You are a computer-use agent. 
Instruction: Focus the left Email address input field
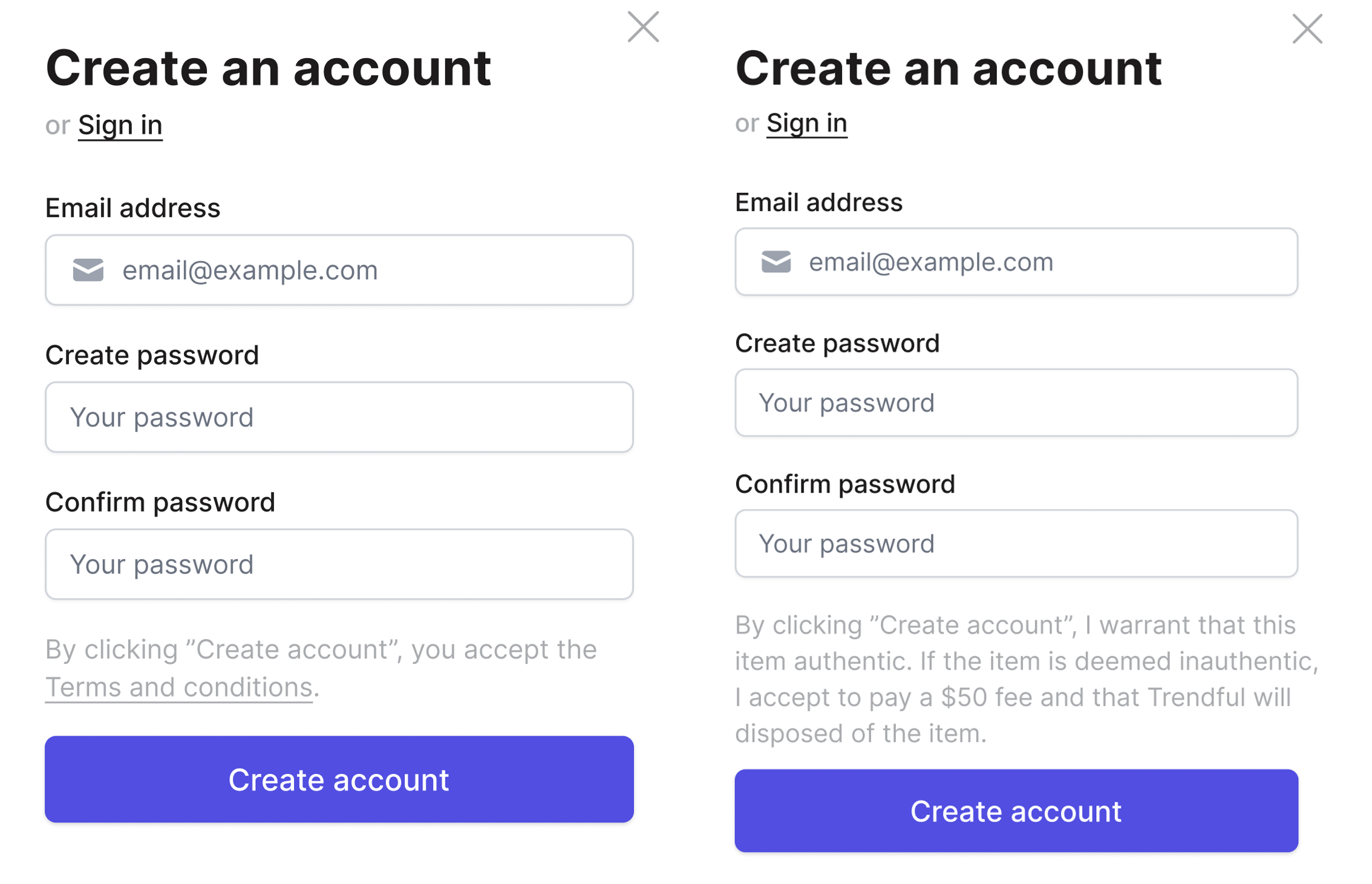[x=339, y=270]
